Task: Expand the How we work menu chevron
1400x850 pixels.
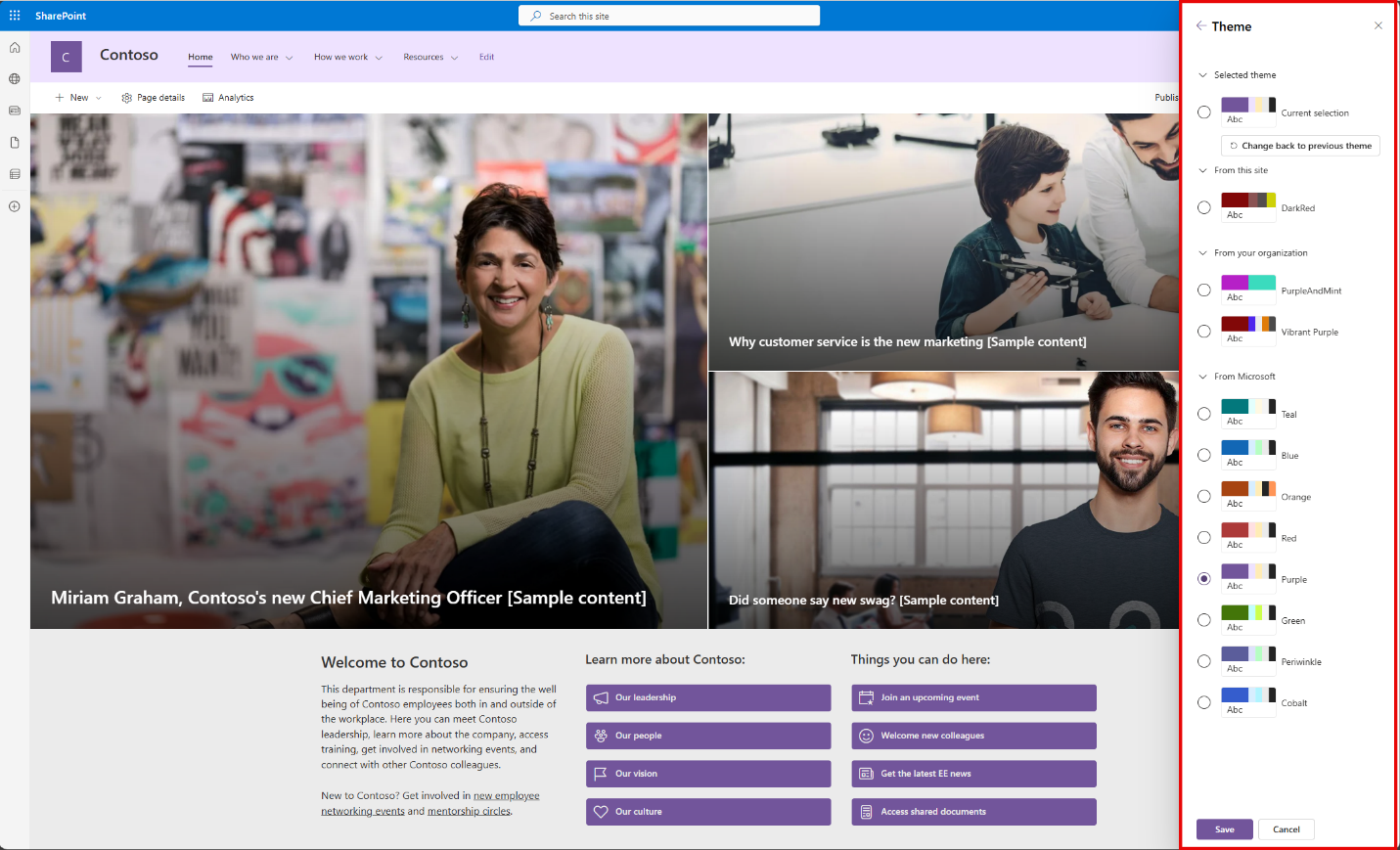Action: pyautogui.click(x=379, y=58)
